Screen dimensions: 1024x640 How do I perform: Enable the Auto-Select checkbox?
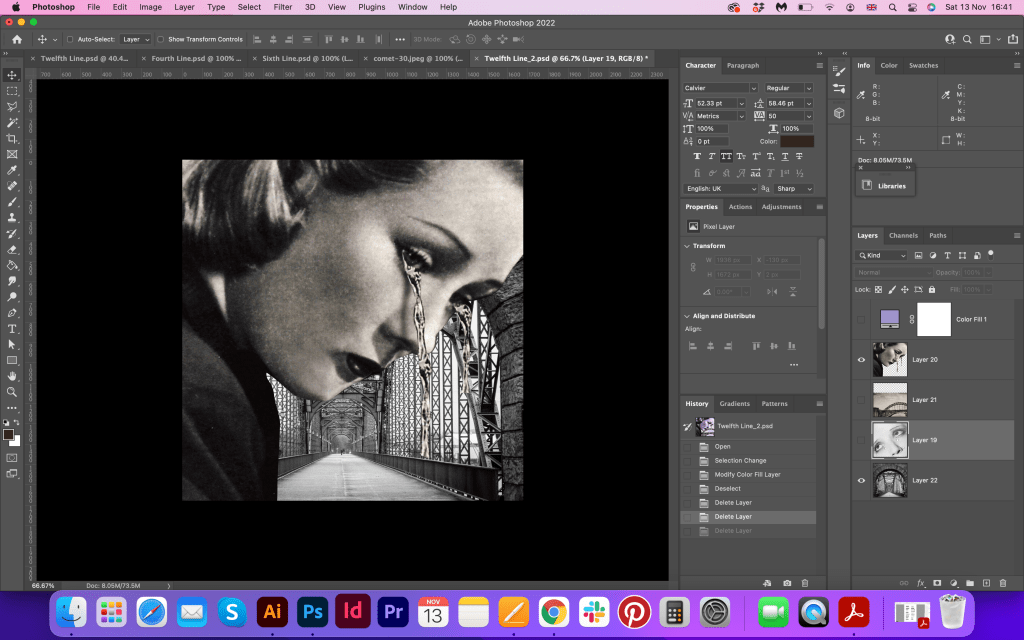click(70, 39)
